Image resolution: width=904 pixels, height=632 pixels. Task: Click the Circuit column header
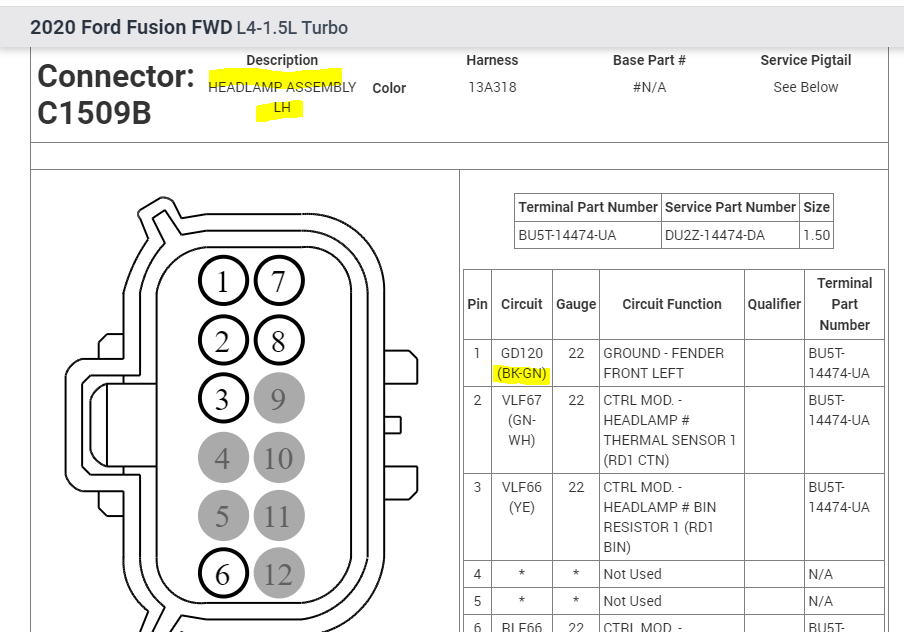522,304
